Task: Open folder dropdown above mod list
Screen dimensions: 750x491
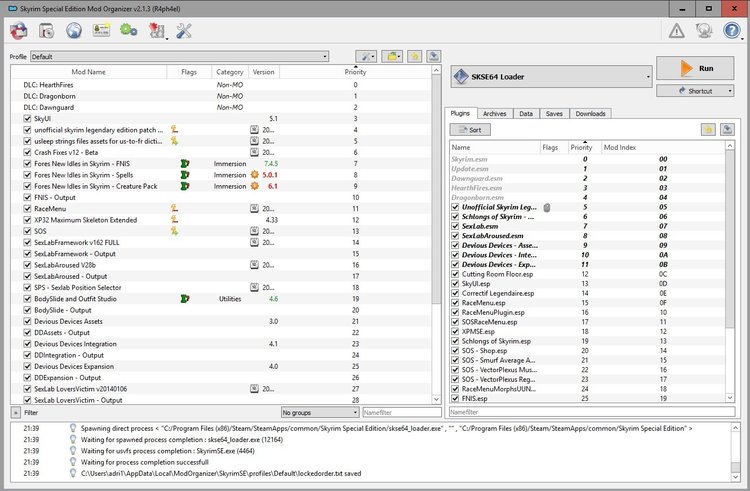Action: tap(392, 56)
